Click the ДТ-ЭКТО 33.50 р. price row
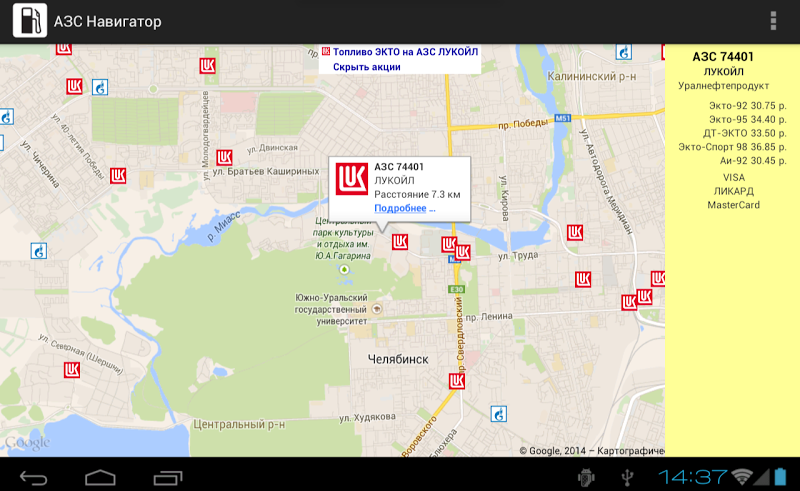 point(745,133)
